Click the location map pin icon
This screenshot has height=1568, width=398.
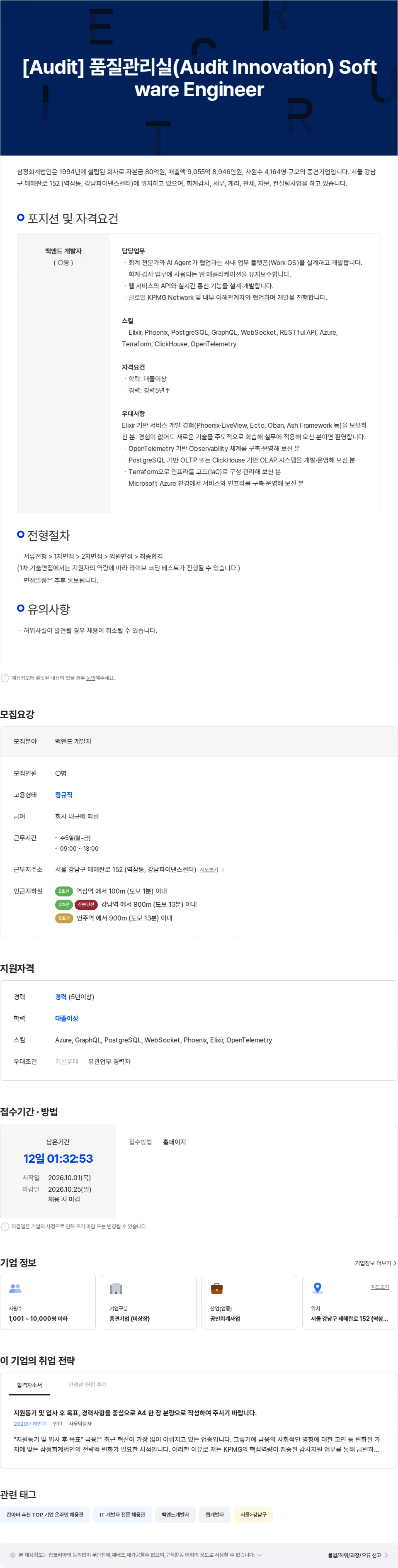click(317, 1288)
